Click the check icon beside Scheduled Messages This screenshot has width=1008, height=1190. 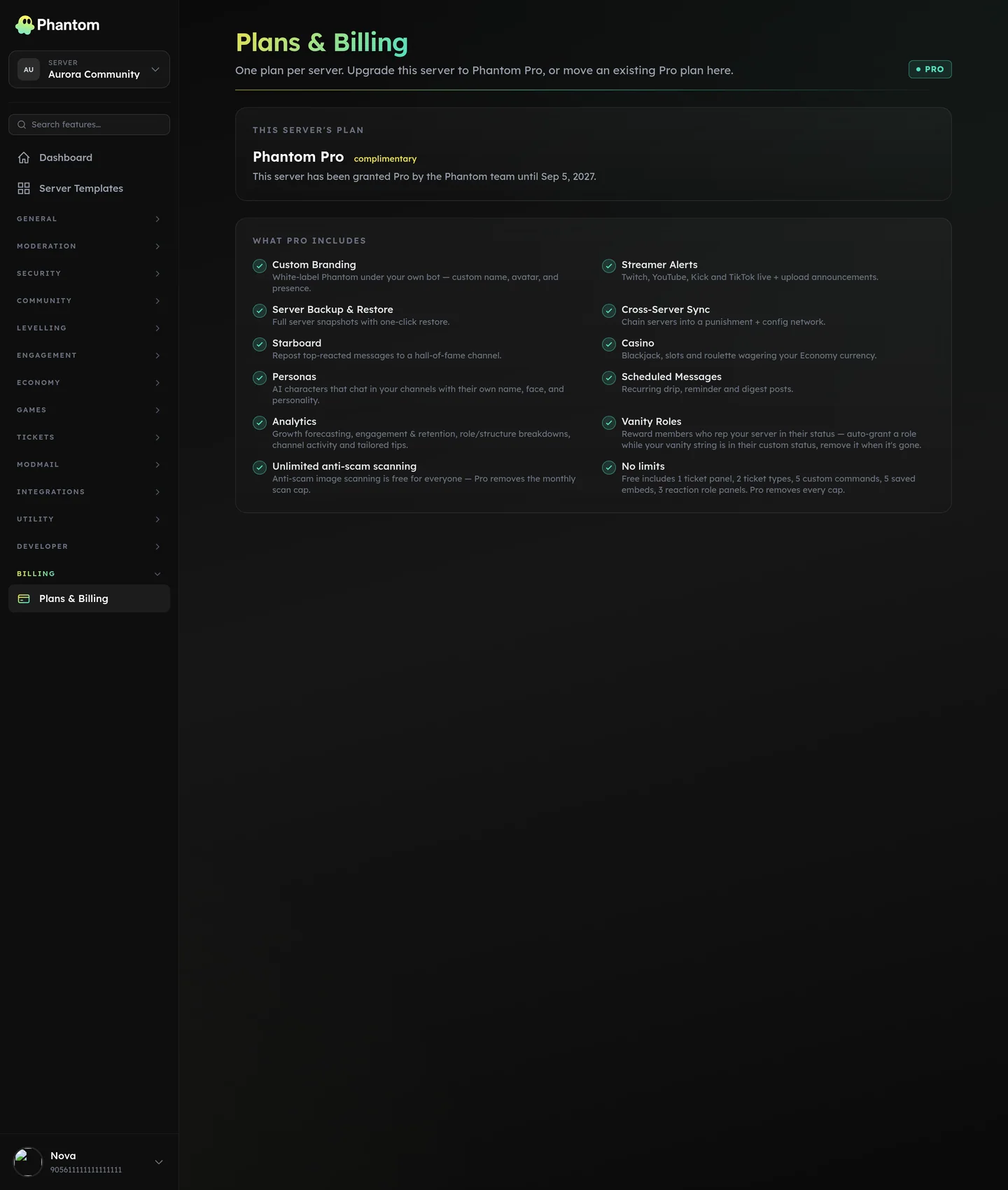click(x=609, y=378)
